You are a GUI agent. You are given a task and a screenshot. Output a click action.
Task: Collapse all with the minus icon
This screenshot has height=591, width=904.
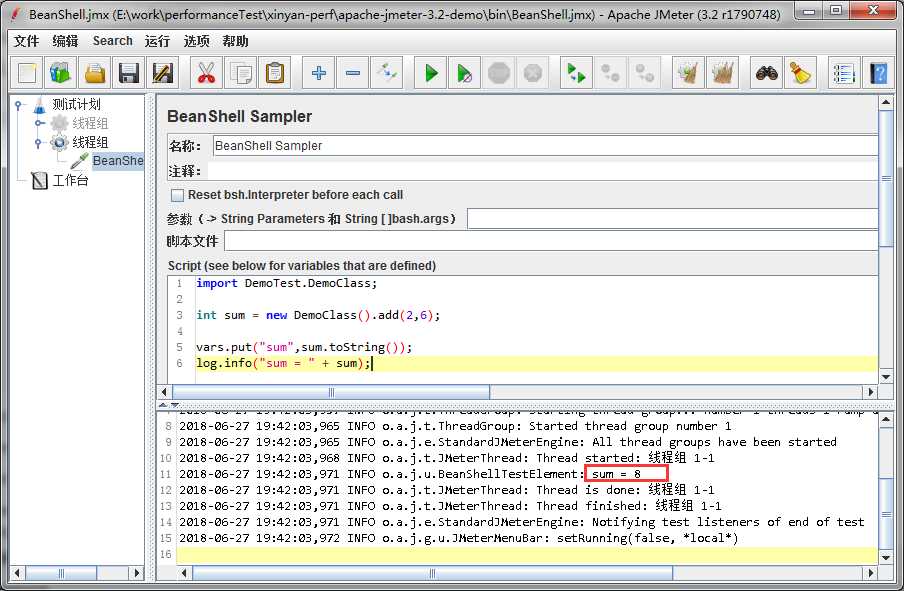352,73
